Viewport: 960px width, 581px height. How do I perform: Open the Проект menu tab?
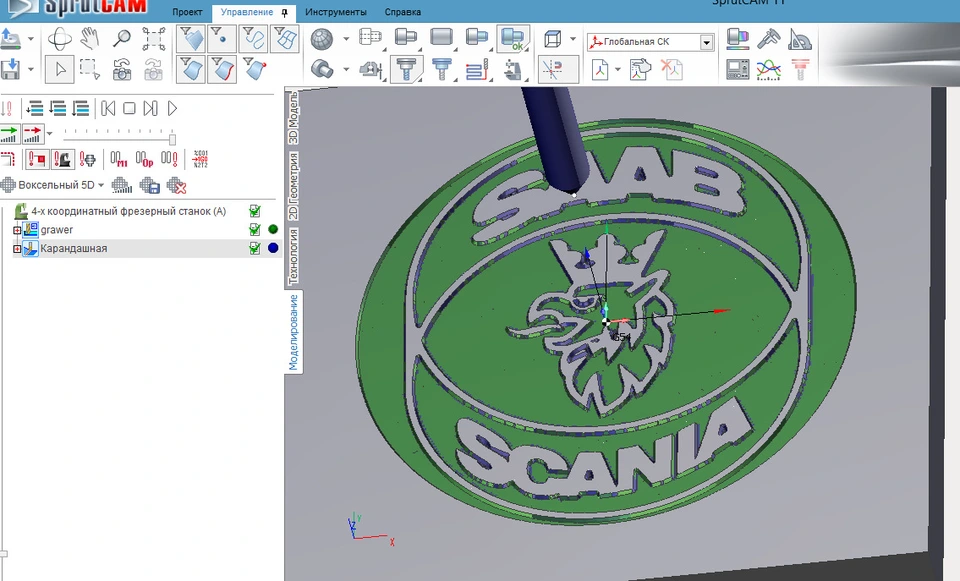187,12
